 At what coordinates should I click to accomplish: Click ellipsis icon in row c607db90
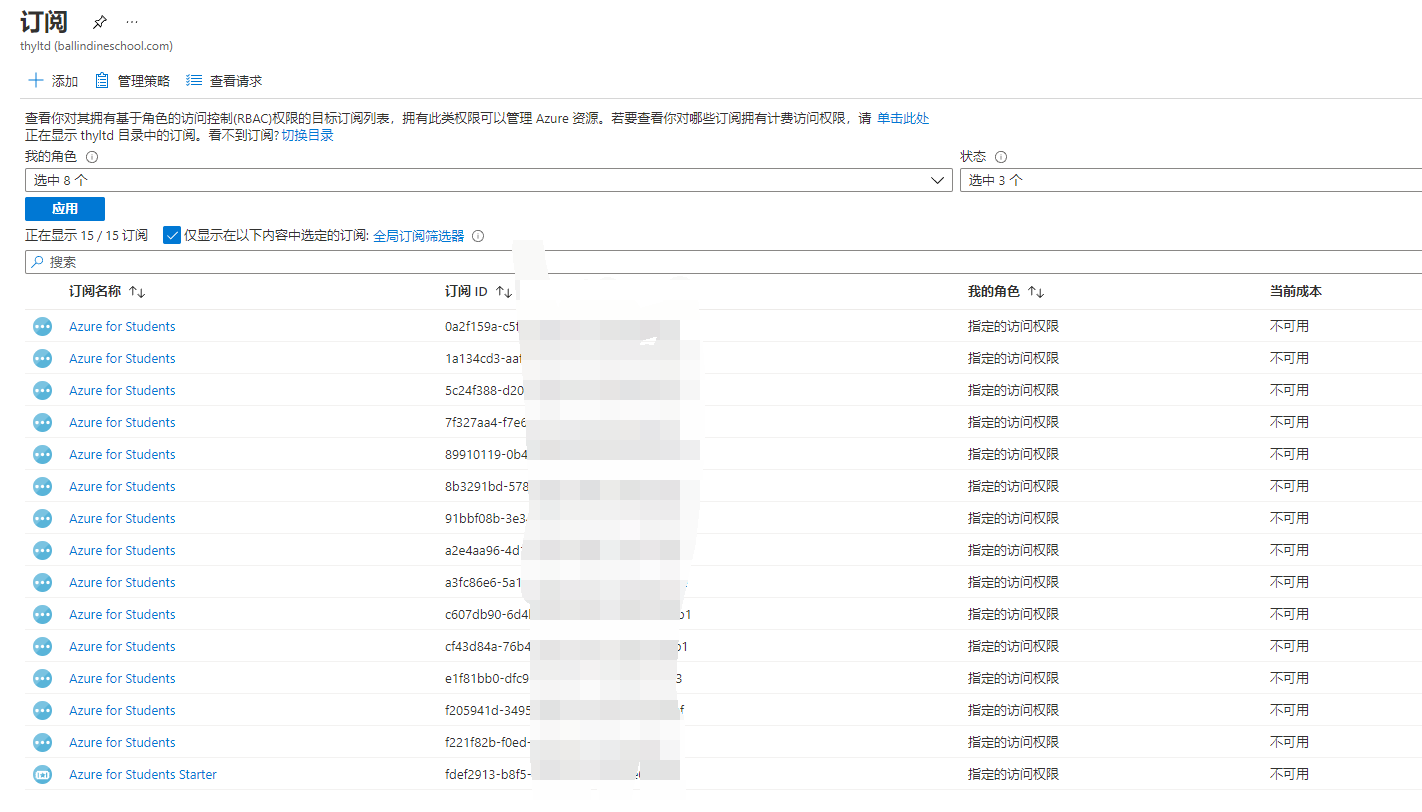tap(42, 614)
